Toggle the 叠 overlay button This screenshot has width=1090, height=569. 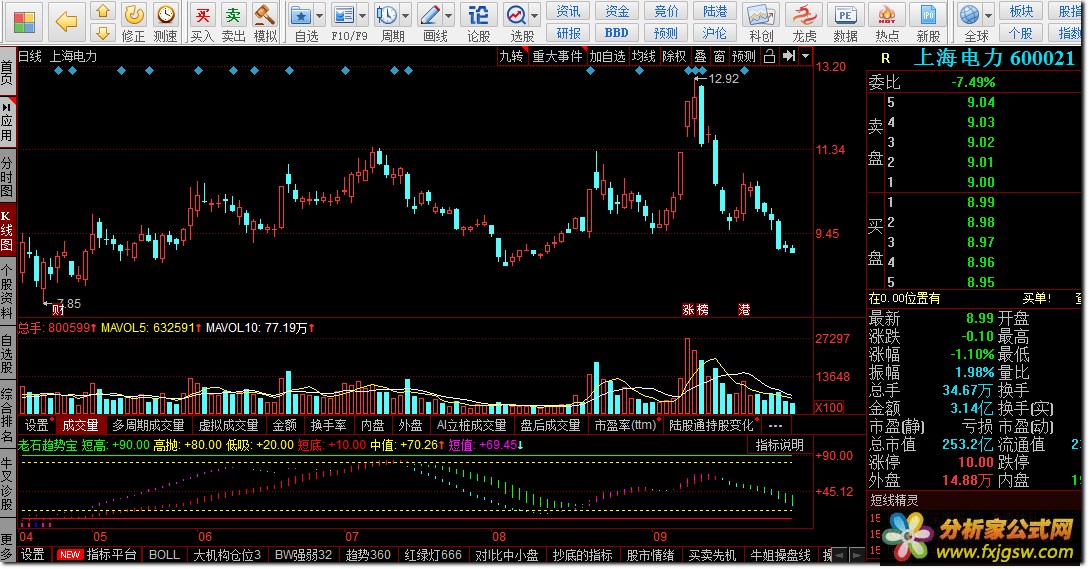tap(700, 56)
